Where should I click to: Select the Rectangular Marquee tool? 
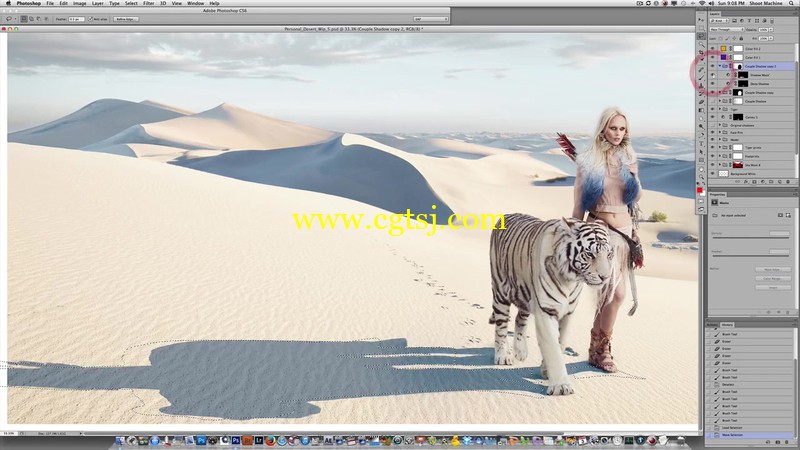pyautogui.click(x=702, y=28)
